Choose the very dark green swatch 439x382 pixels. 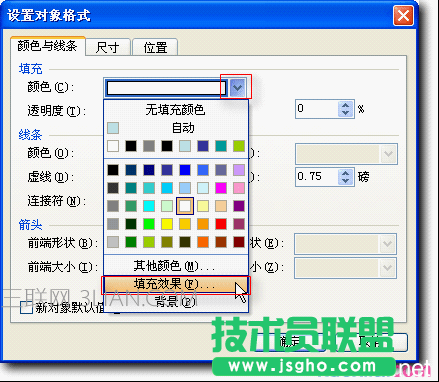[131, 224]
